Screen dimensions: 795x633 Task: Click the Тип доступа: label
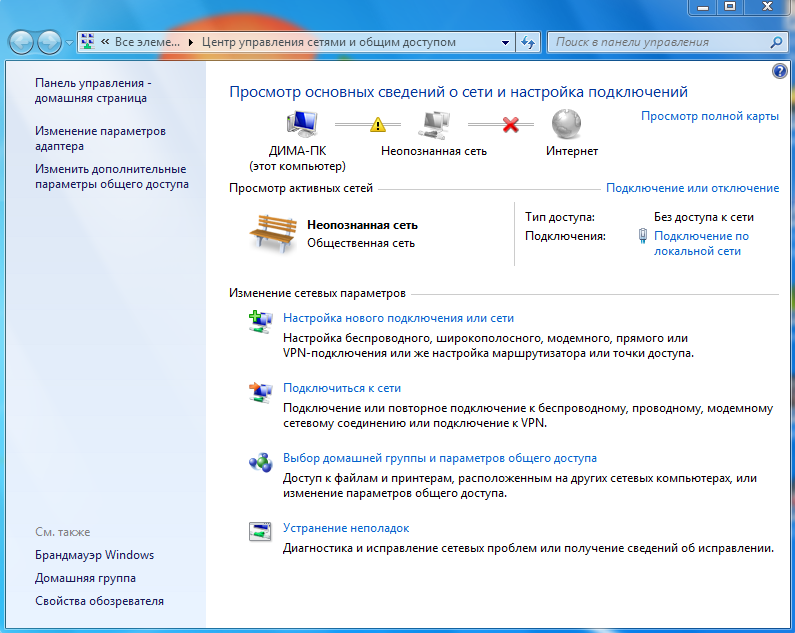click(x=560, y=217)
